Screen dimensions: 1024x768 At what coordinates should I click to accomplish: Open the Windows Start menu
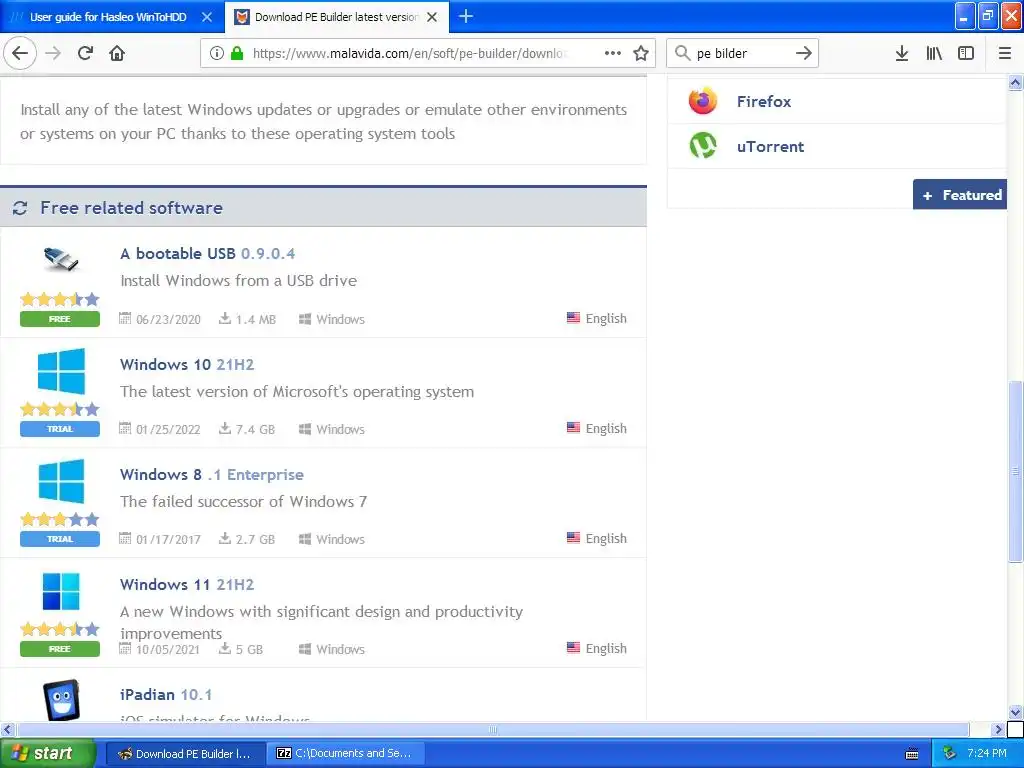point(47,753)
